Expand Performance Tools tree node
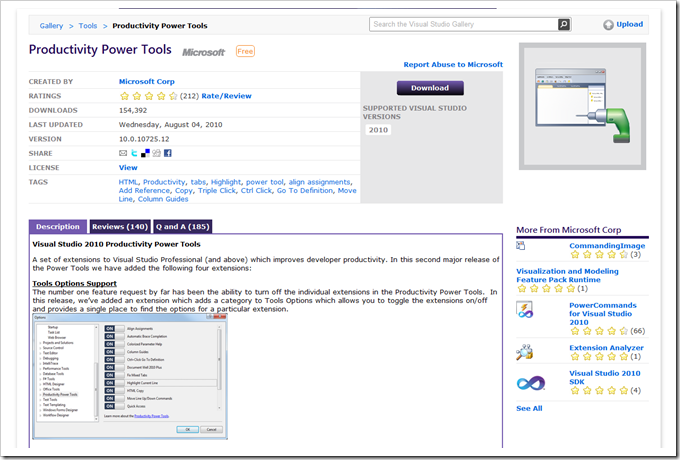The height and width of the screenshot is (460, 680). 40,369
